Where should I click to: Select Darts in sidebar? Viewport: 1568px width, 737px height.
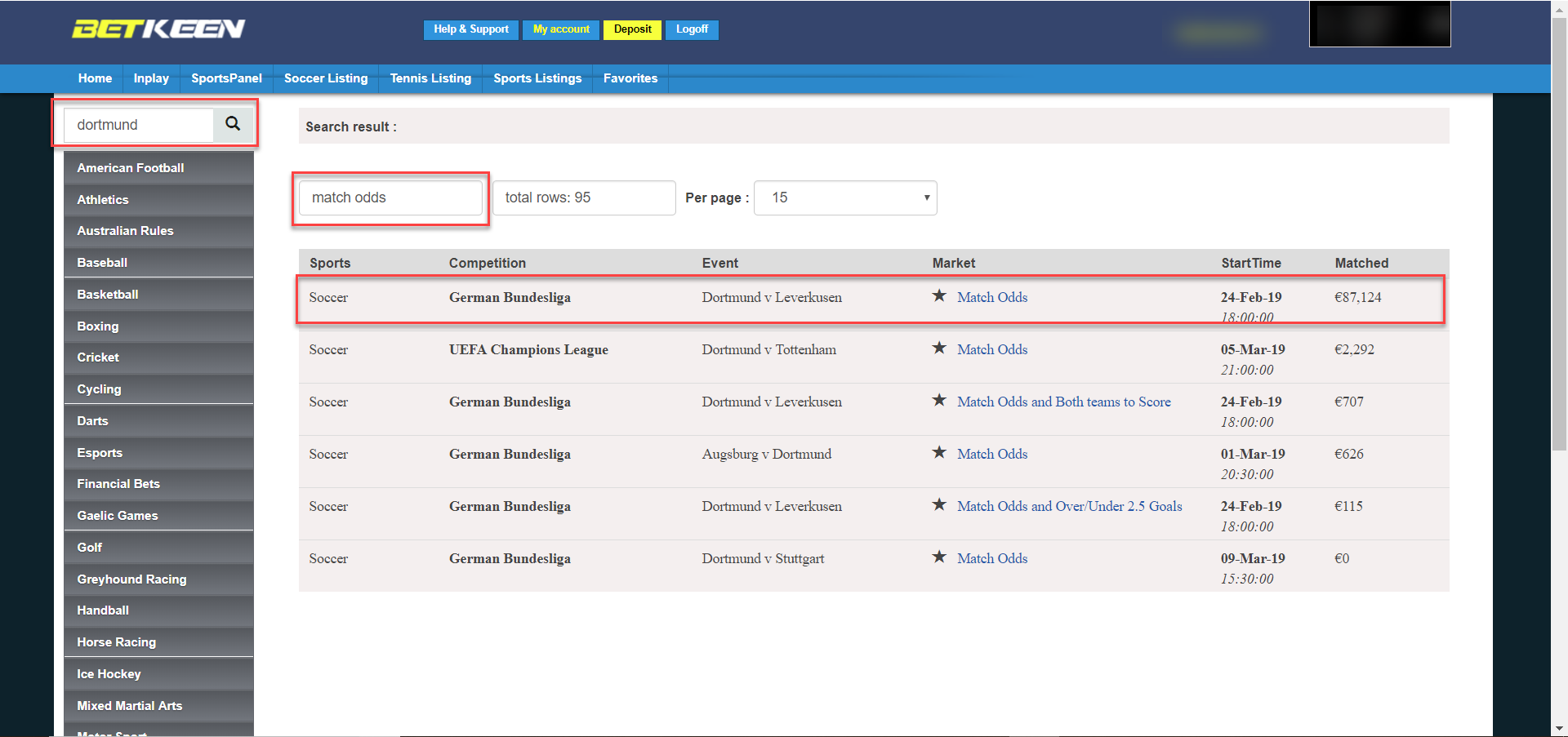[x=158, y=421]
